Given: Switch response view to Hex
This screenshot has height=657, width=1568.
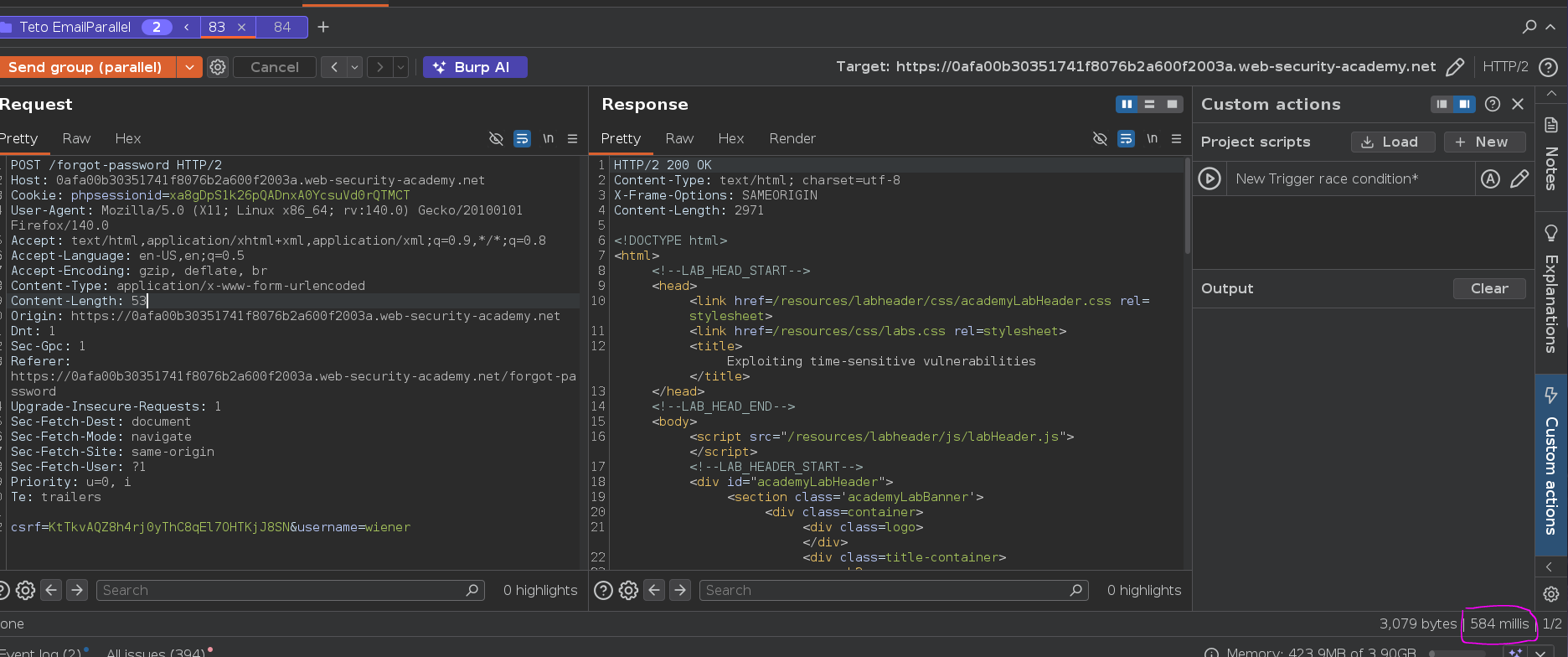Looking at the screenshot, I should click(x=731, y=138).
